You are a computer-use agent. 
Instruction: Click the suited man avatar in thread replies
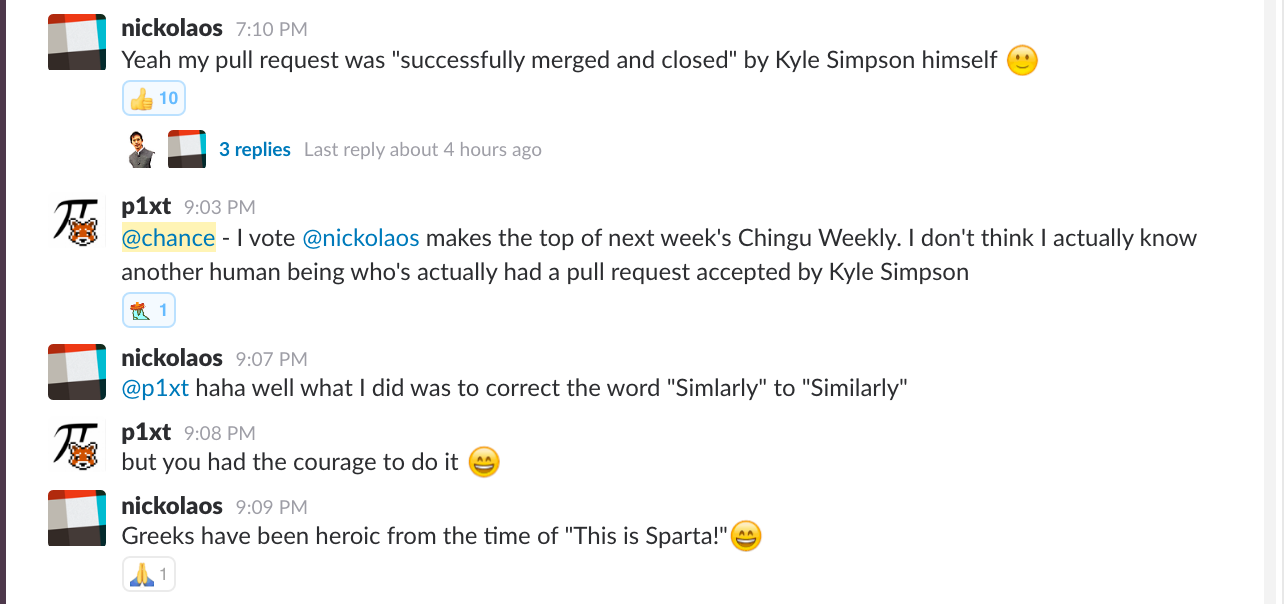(x=142, y=150)
